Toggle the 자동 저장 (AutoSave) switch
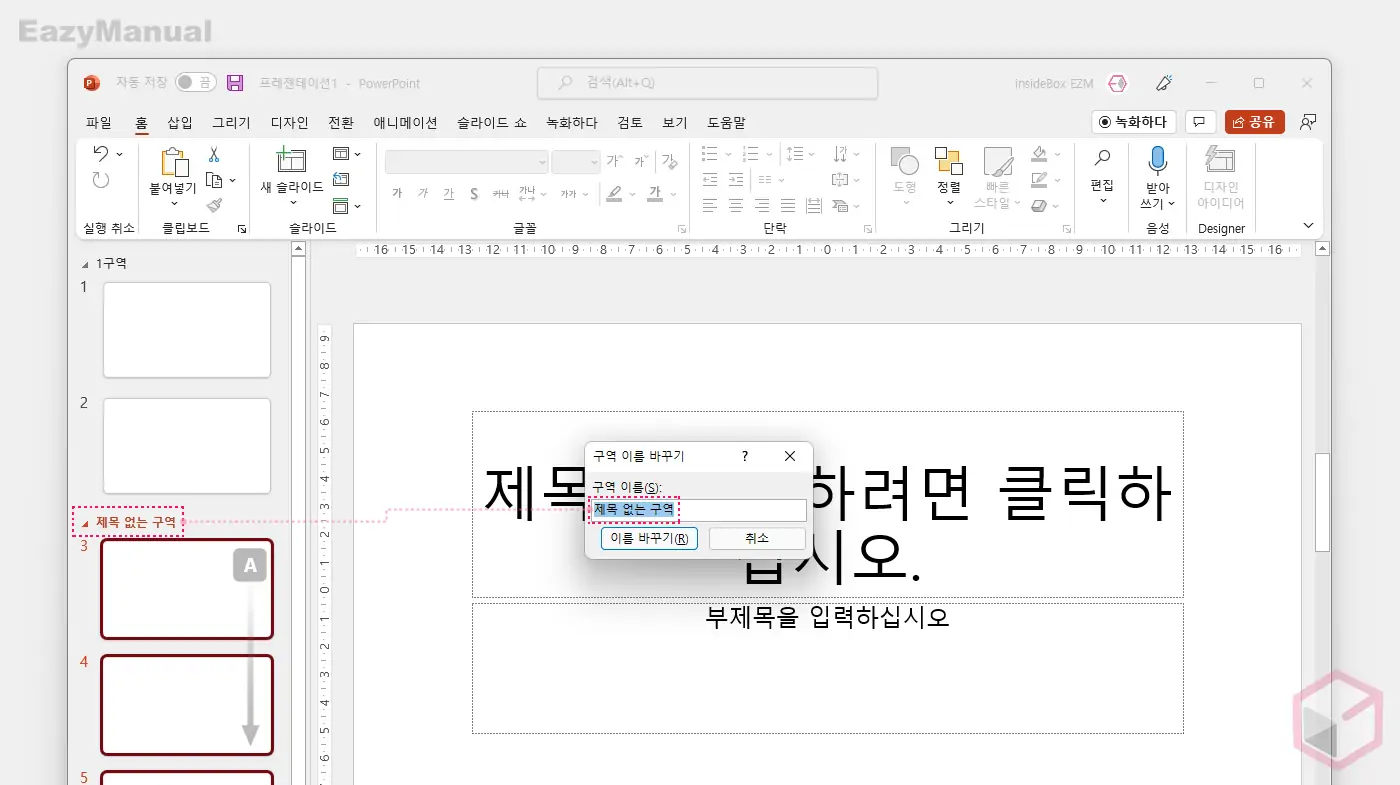The image size is (1400, 785). [x=196, y=83]
